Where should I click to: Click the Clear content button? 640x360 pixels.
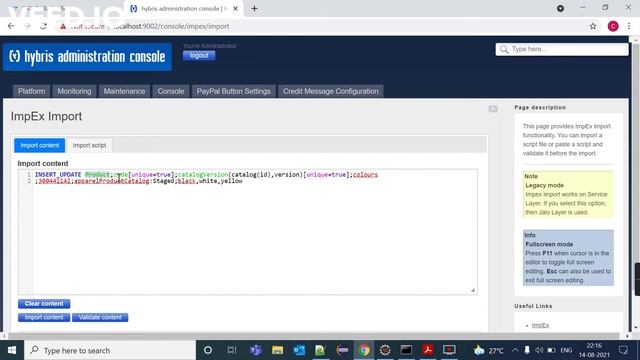[x=44, y=304]
